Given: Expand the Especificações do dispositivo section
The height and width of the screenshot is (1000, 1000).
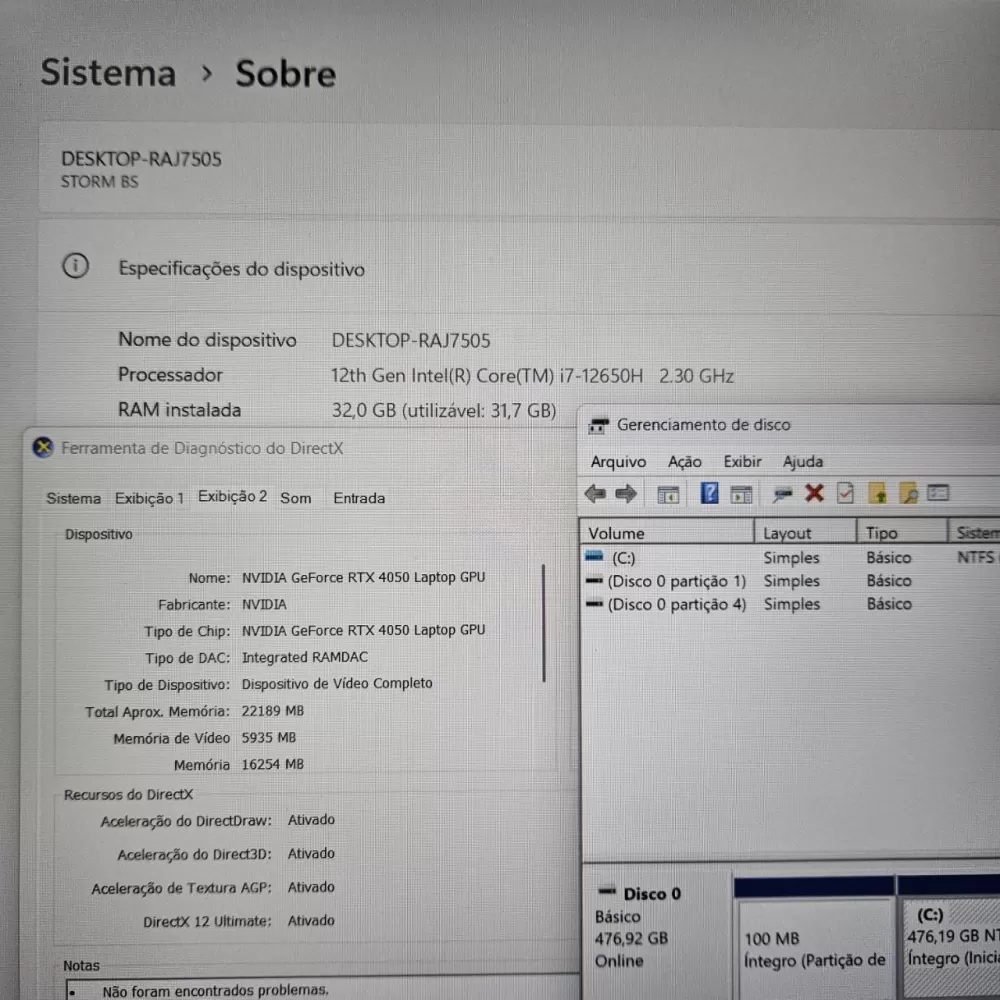Looking at the screenshot, I should tap(517, 268).
